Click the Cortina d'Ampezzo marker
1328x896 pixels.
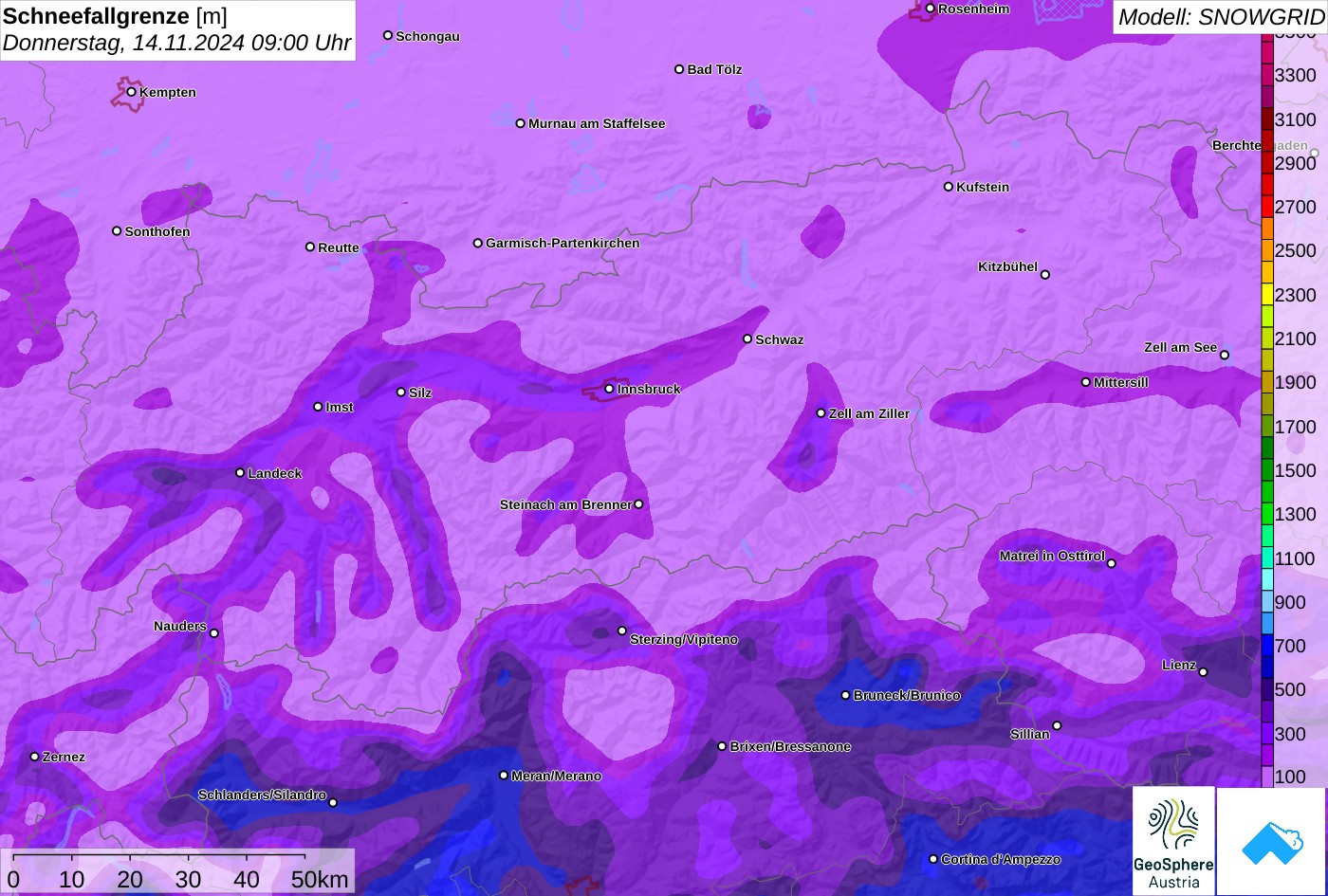pyautogui.click(x=932, y=859)
